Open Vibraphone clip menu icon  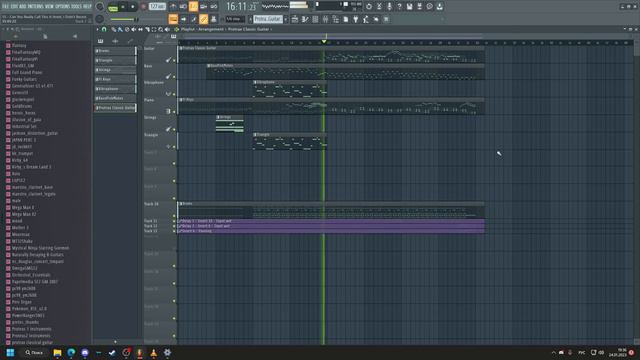pos(255,82)
